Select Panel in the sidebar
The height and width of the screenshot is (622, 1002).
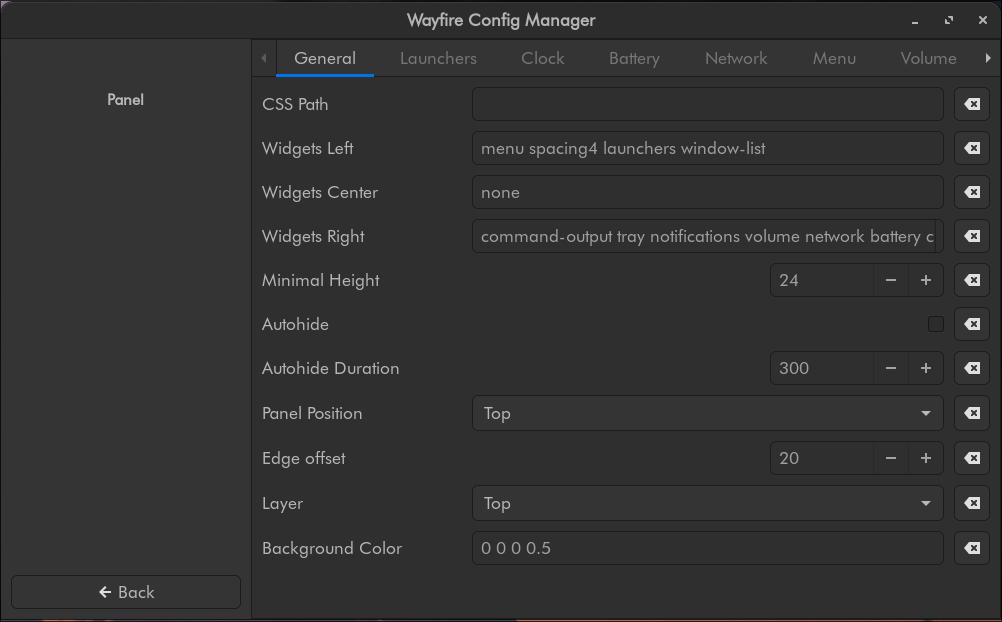coord(125,100)
